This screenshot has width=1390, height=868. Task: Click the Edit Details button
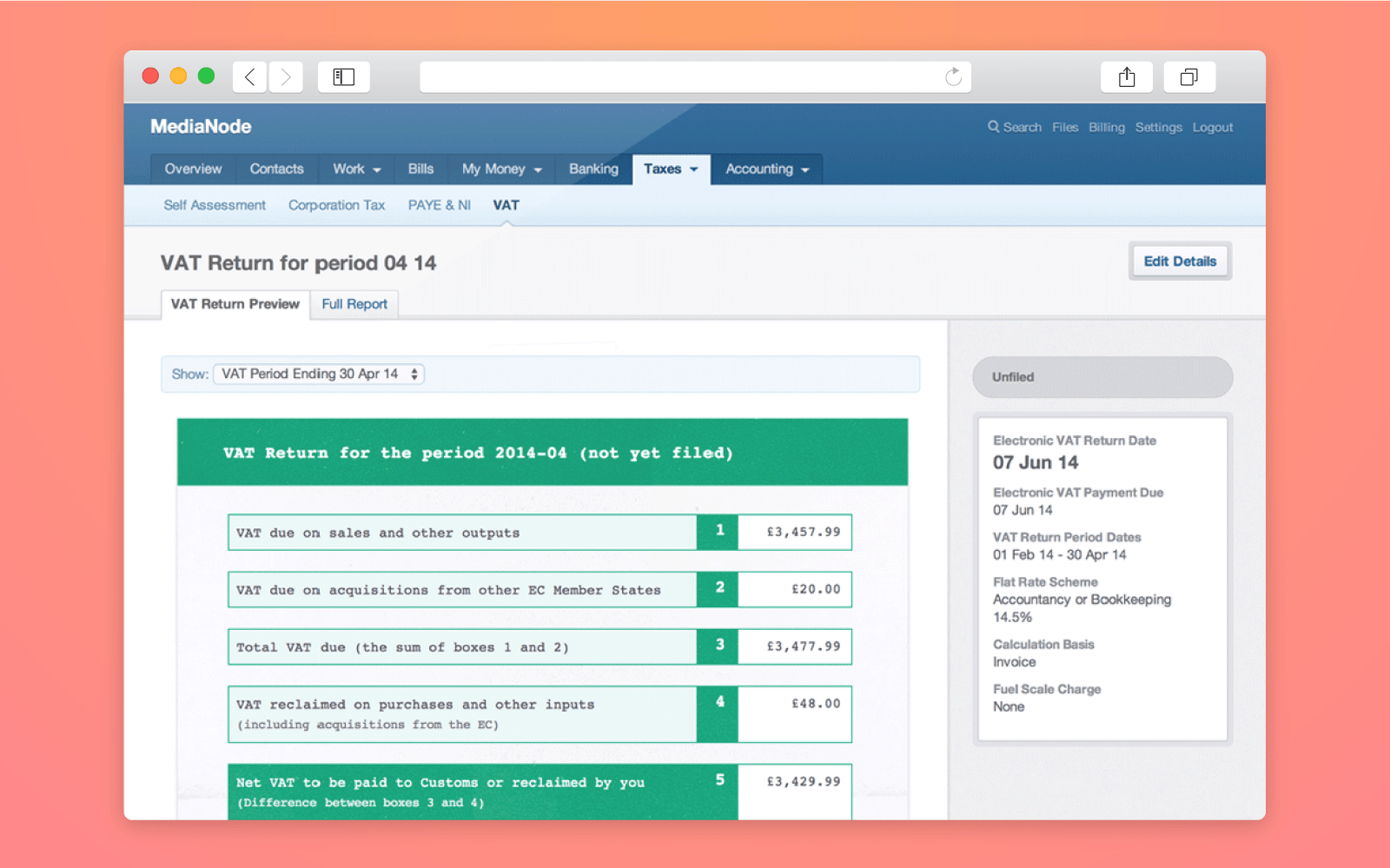pos(1180,261)
